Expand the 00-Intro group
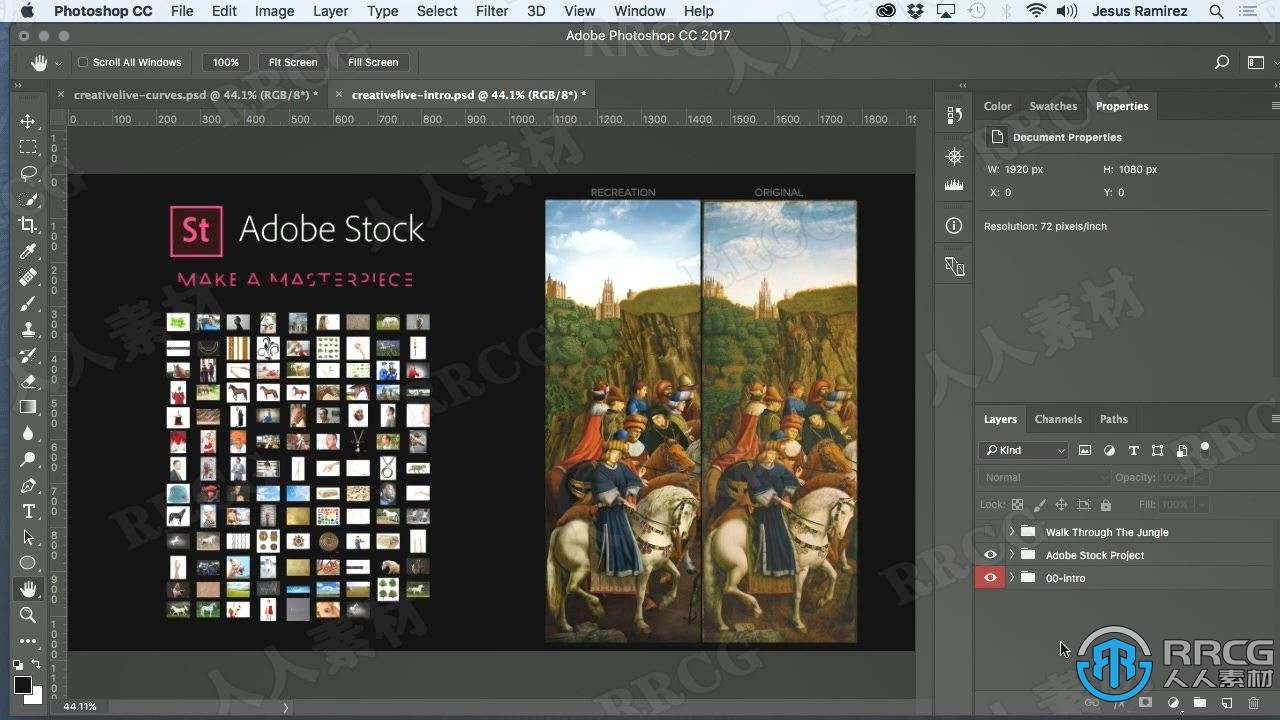Image resolution: width=1280 pixels, height=720 pixels. click(x=1012, y=578)
